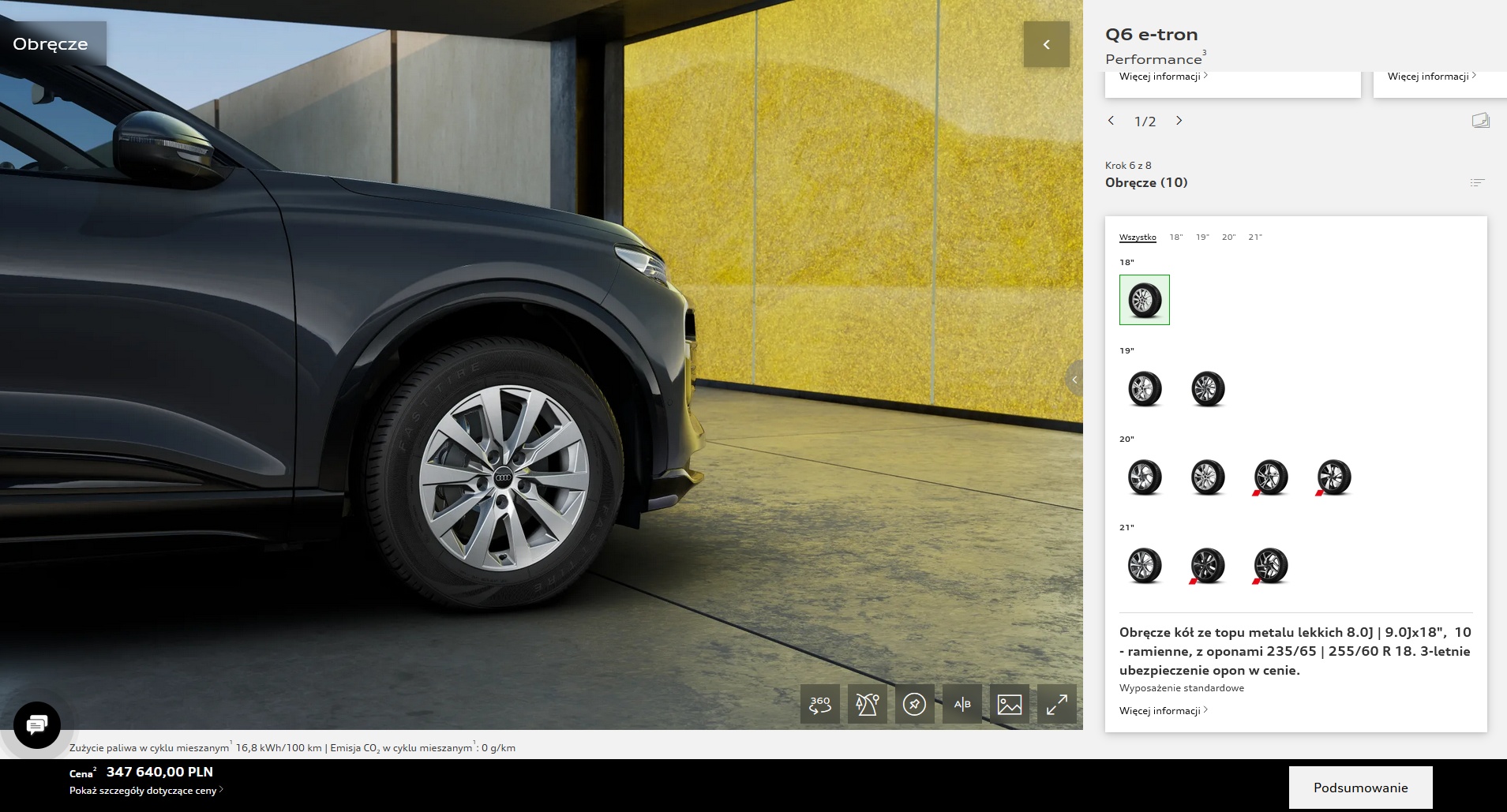Open the image gallery icon
Screen dimensions: 1507x812
[x=1010, y=704]
